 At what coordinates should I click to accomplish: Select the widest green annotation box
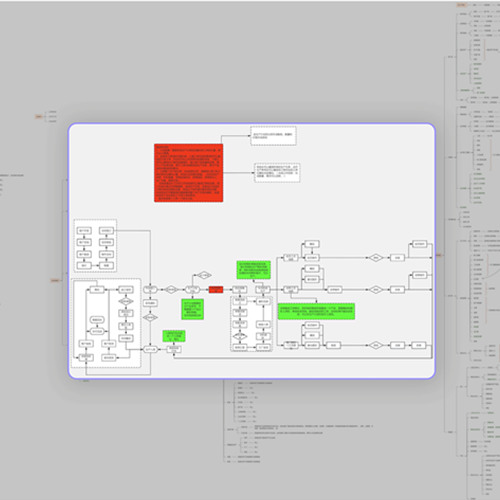click(316, 311)
